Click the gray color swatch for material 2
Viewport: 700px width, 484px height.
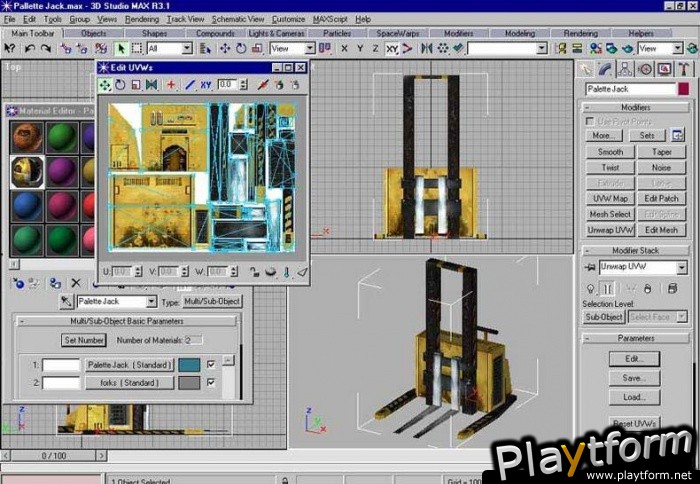point(189,383)
